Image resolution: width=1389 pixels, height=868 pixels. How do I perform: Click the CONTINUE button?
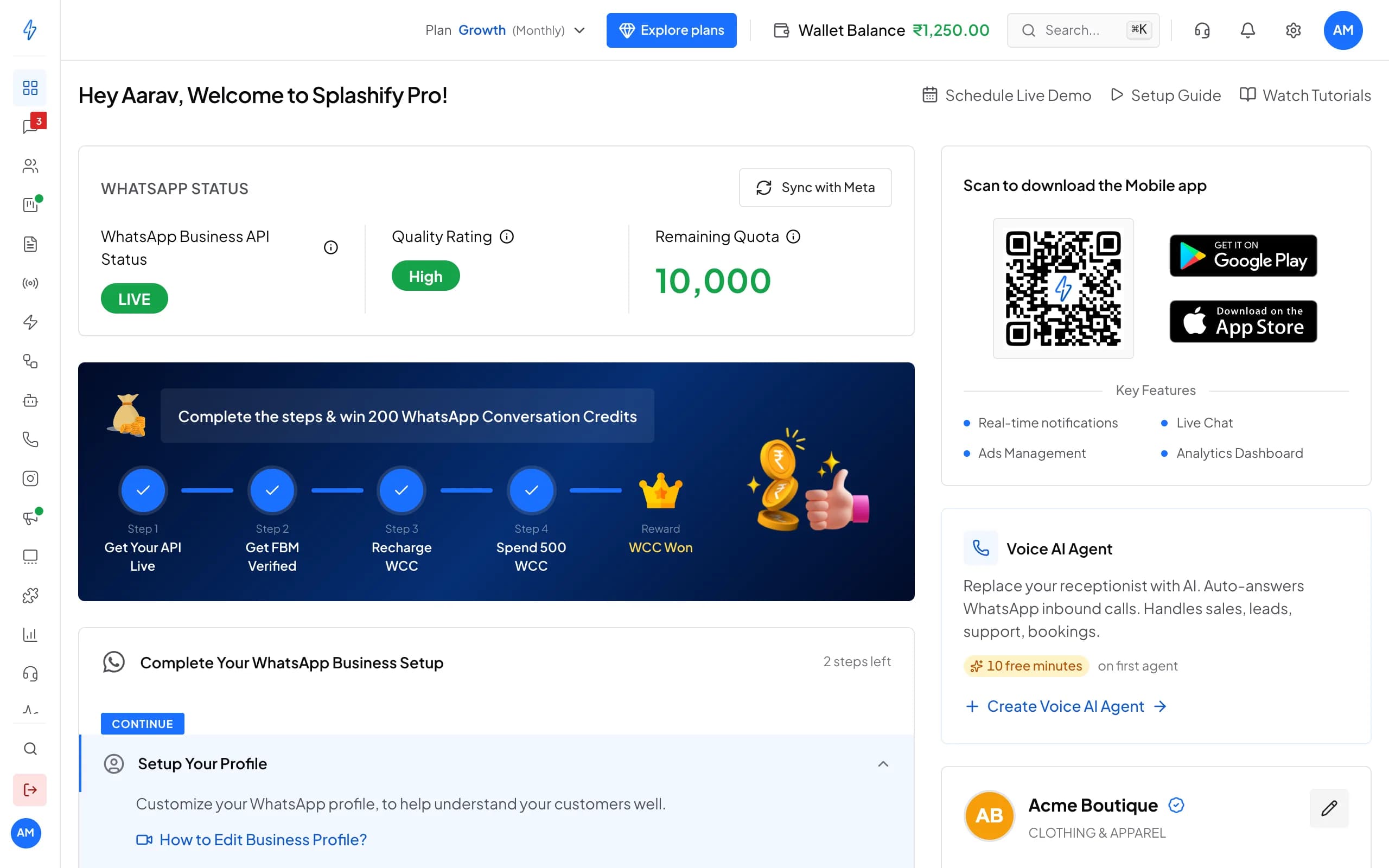coord(142,724)
